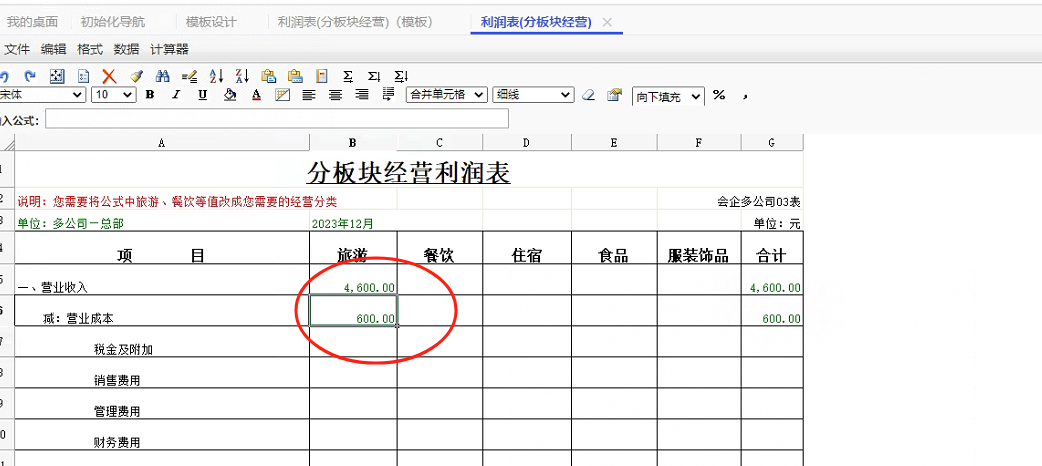The height and width of the screenshot is (466, 1042).
Task: Click the last sigma sum icon
Action: pos(401,76)
